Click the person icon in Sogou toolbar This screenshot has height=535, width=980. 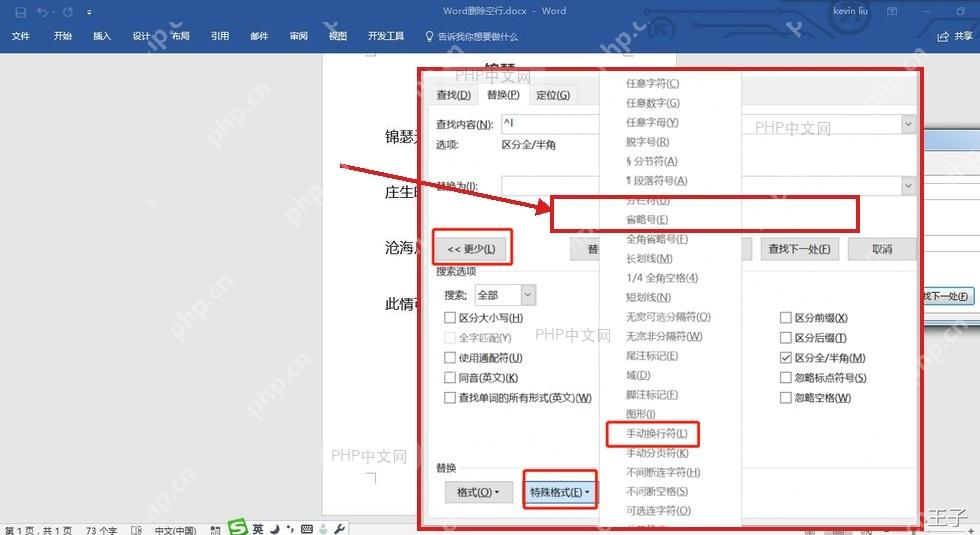click(x=323, y=529)
